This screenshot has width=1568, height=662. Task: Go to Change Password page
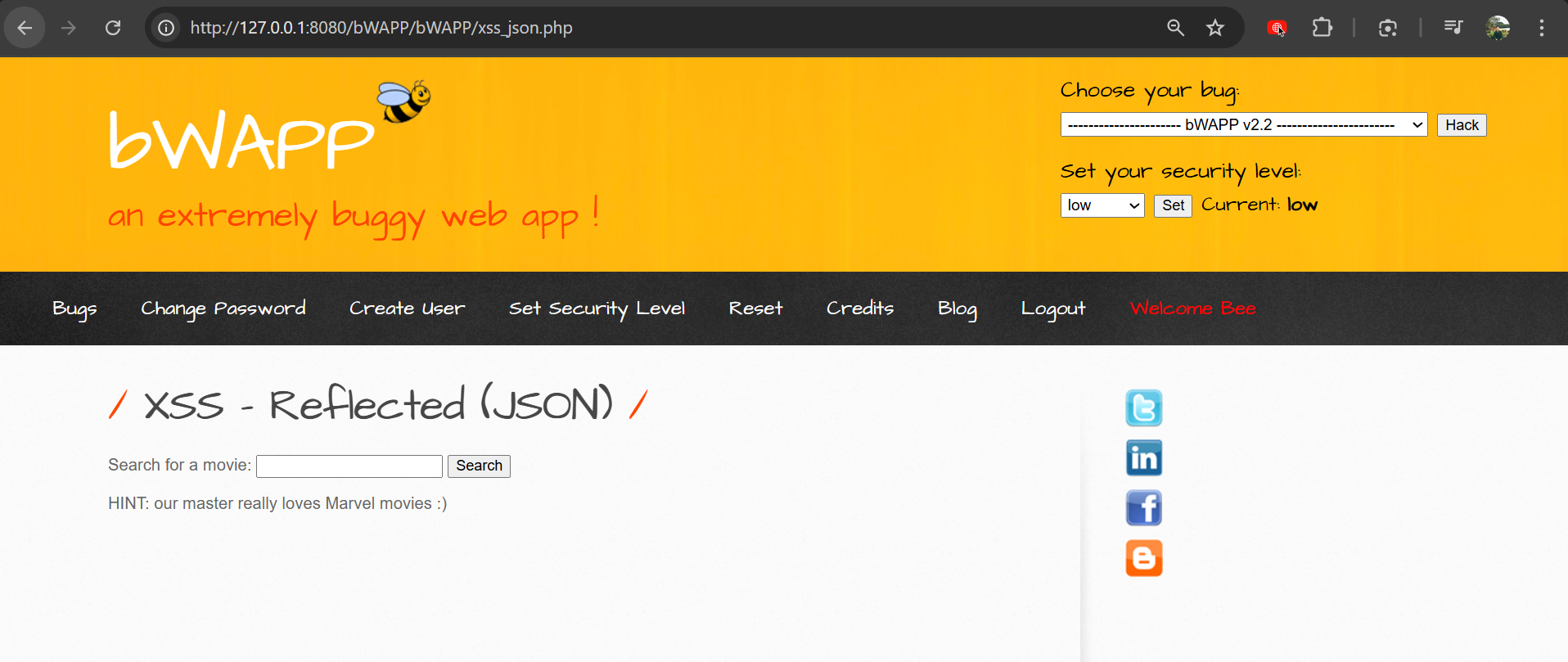[223, 308]
